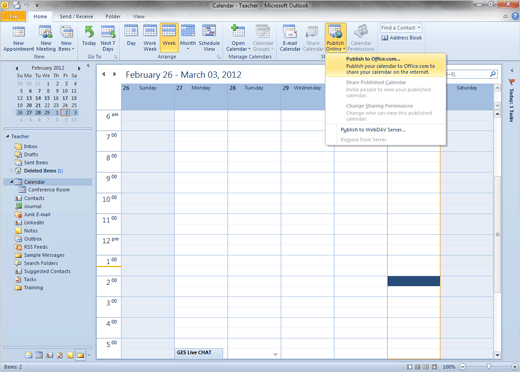Open the Sent Items folder
520x372 pixels.
pos(36,162)
